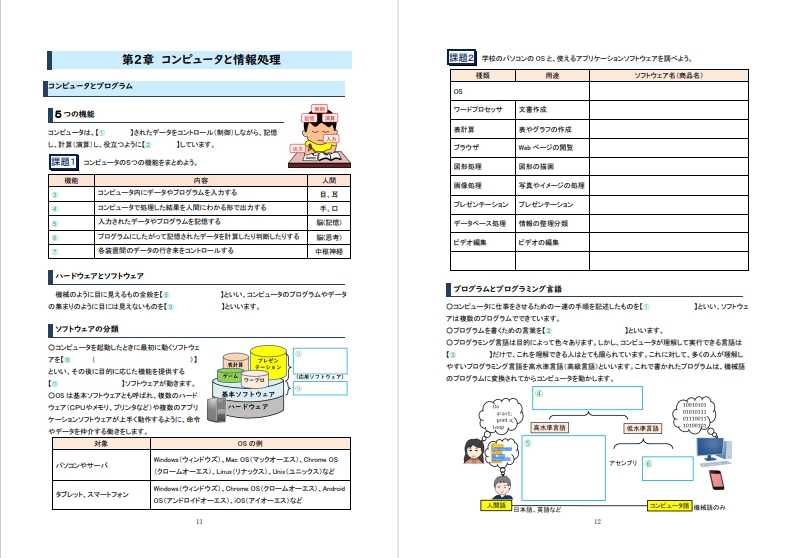Click the page number 12
The height and width of the screenshot is (558, 794).
(597, 522)
